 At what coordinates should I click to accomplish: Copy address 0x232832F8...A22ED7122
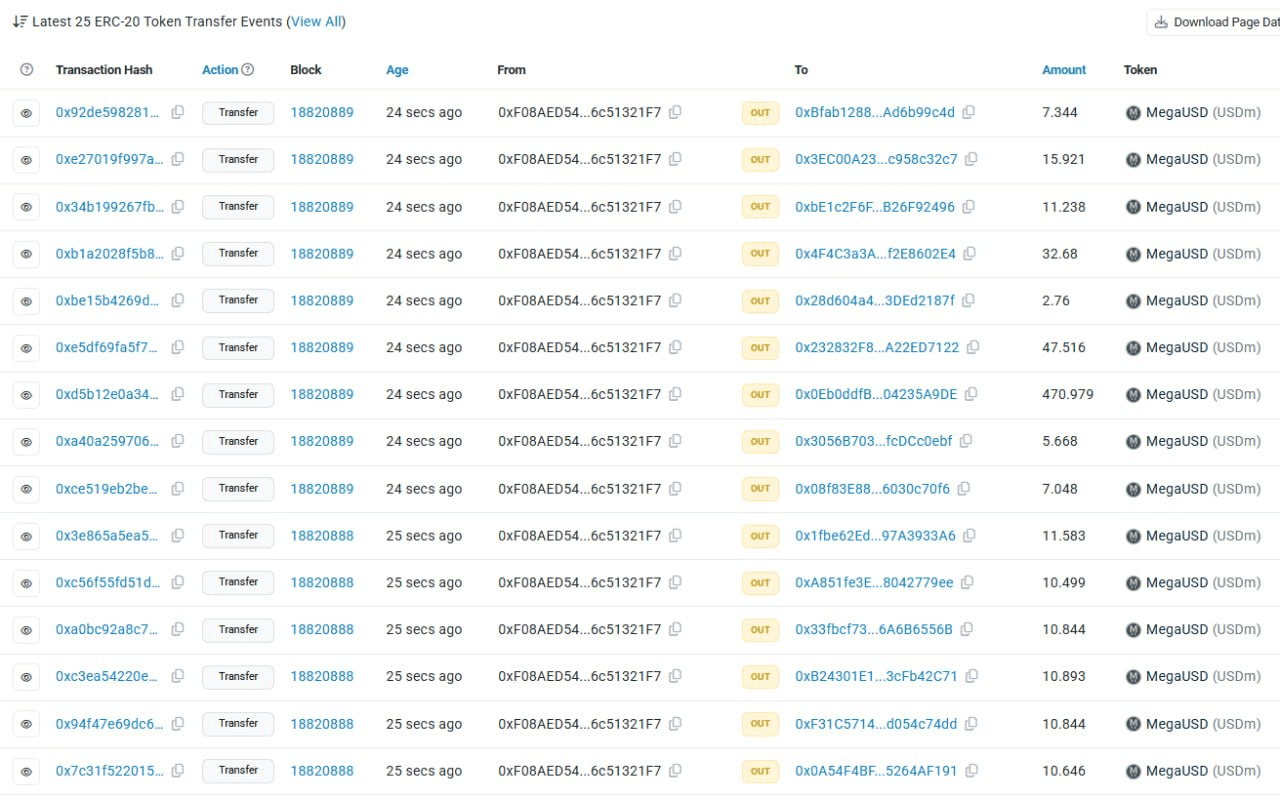tap(973, 347)
